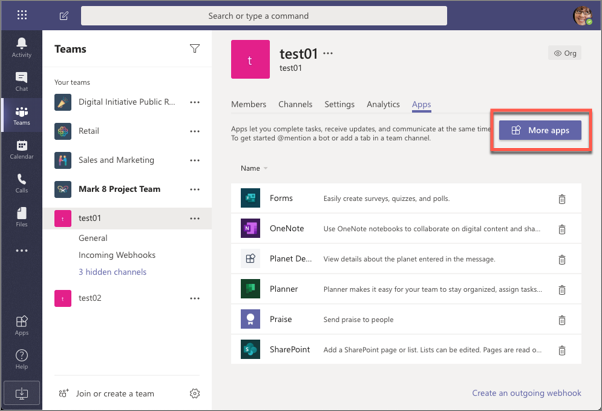
Task: Open the app launcher waffle icon
Action: tap(22, 15)
